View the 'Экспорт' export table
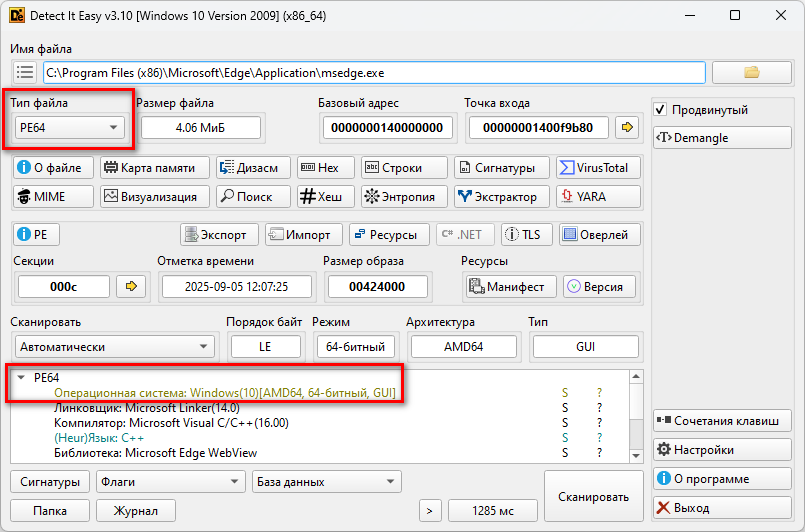The width and height of the screenshot is (805, 532). pyautogui.click(x=219, y=235)
